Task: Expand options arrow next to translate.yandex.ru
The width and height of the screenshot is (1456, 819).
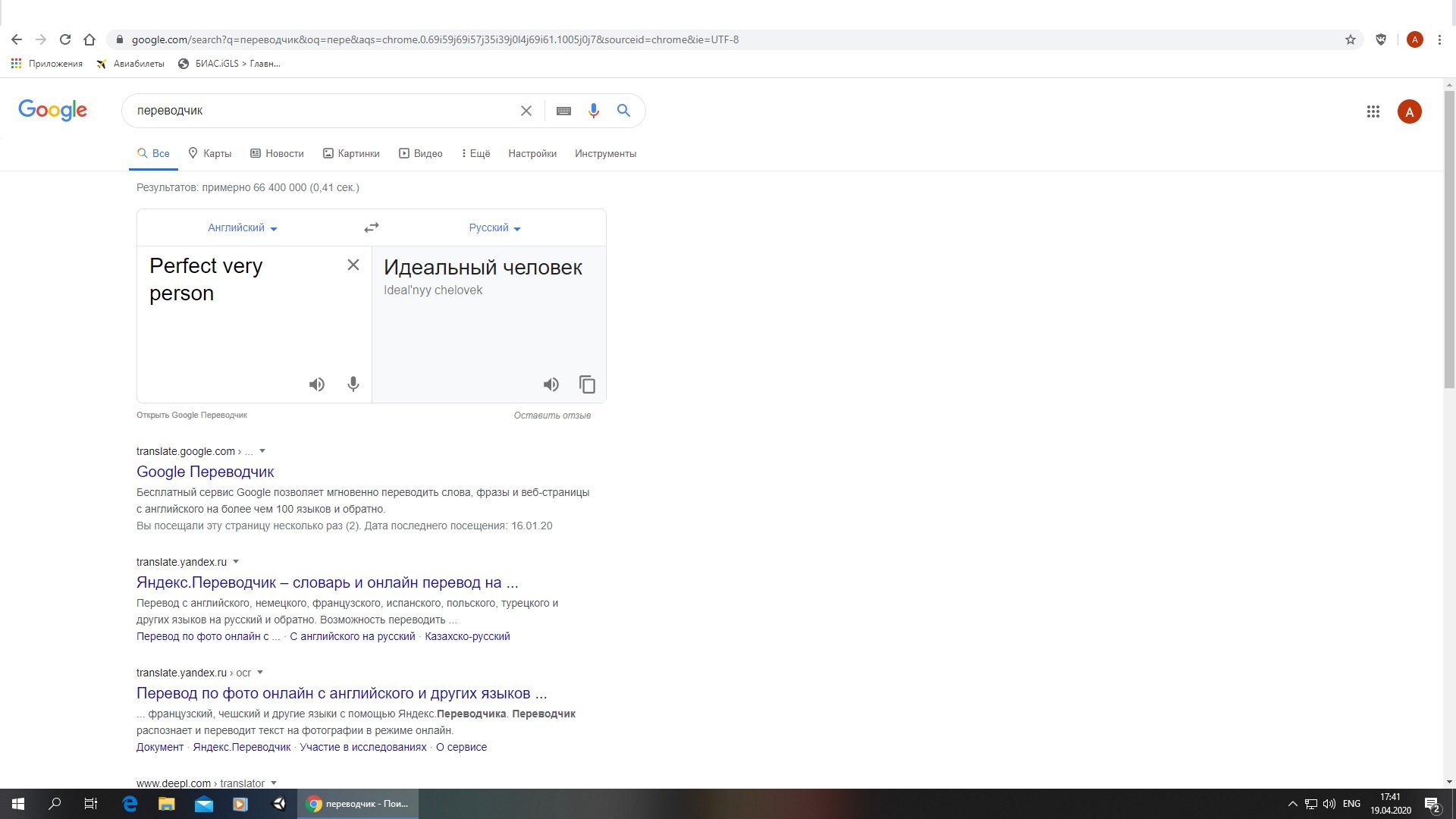Action: (236, 562)
